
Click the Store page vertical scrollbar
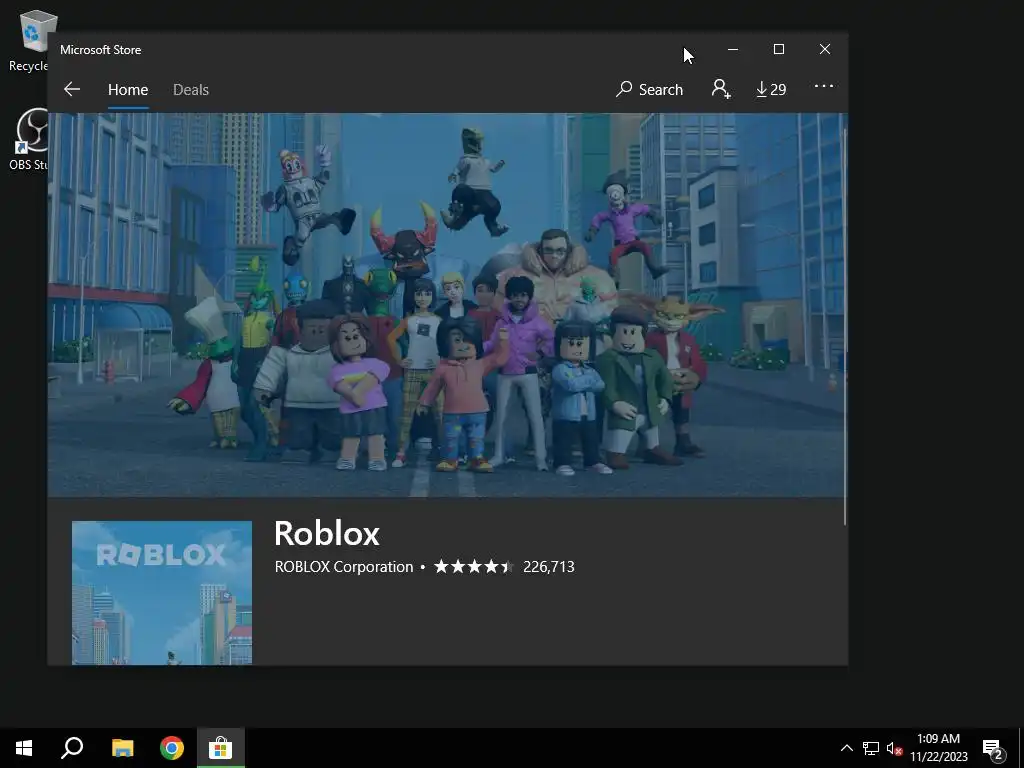[x=844, y=327]
